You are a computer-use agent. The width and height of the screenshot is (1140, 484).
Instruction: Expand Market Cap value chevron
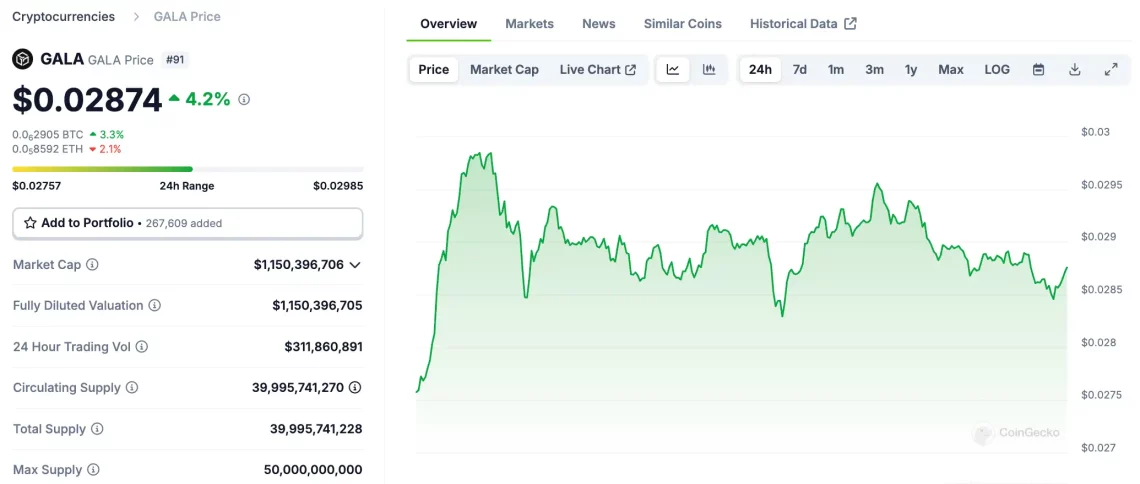click(355, 265)
